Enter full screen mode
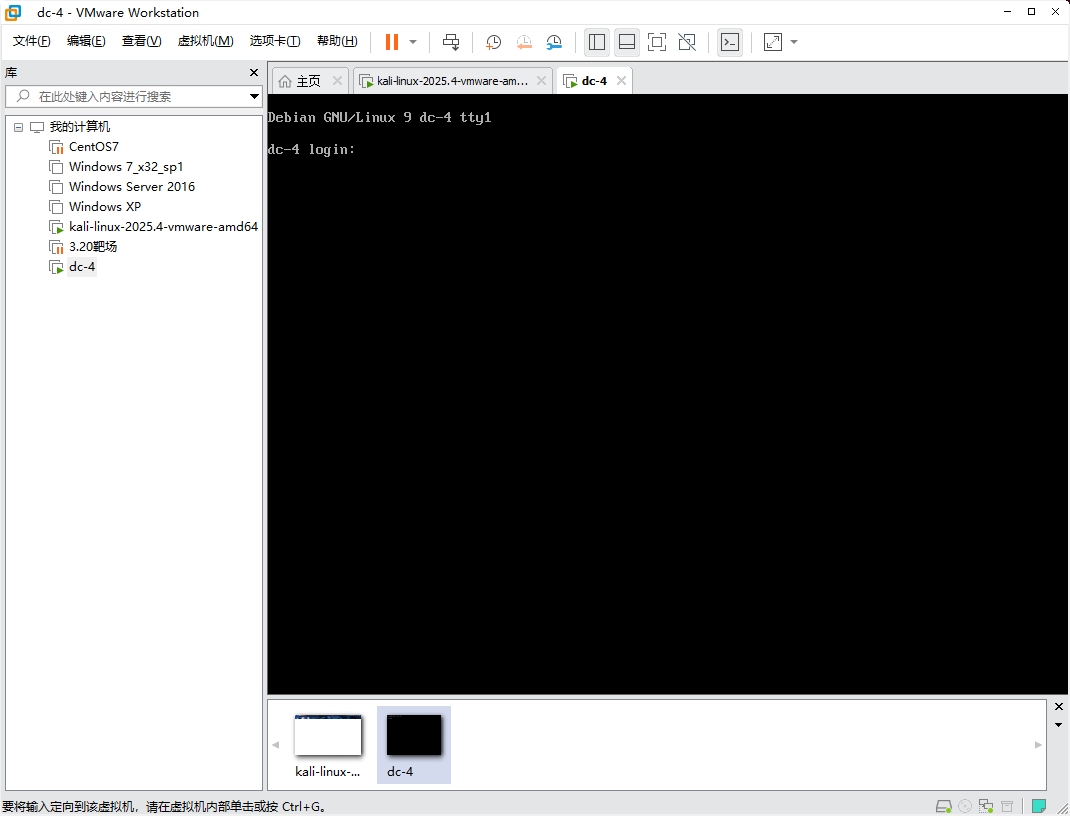The width and height of the screenshot is (1070, 816). [656, 42]
